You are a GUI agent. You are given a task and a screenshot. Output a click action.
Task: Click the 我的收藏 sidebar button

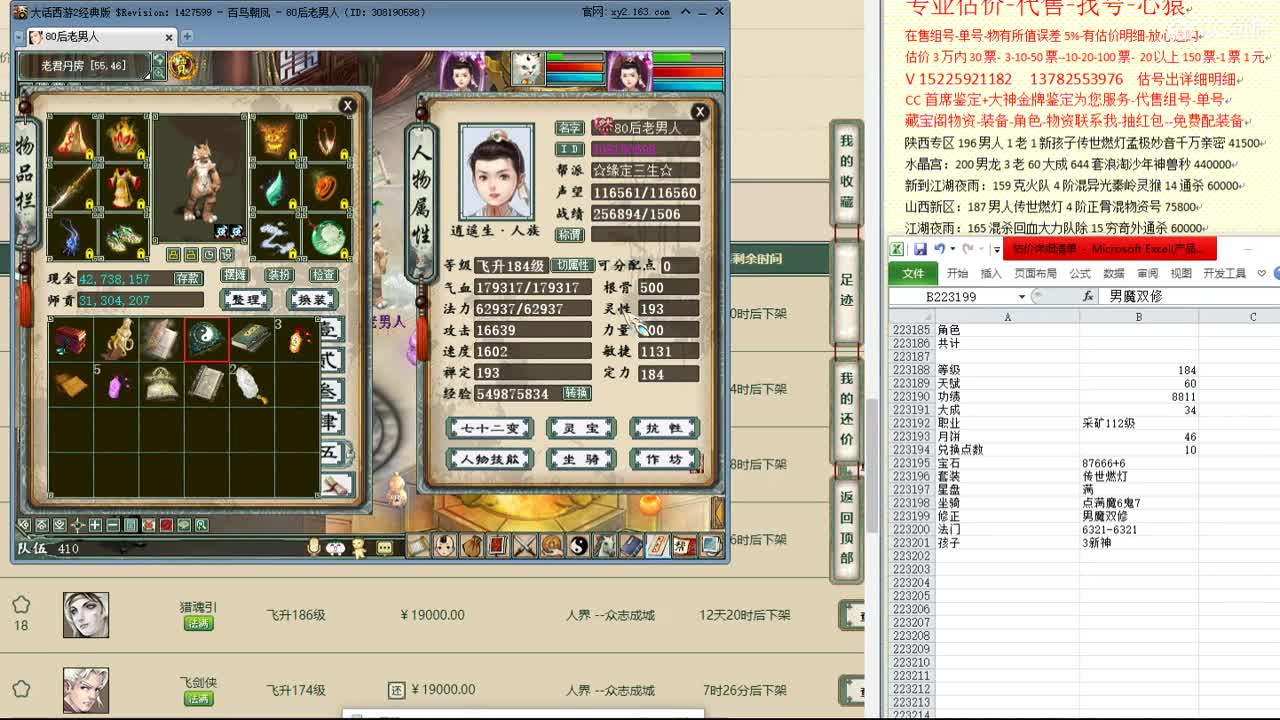point(847,175)
